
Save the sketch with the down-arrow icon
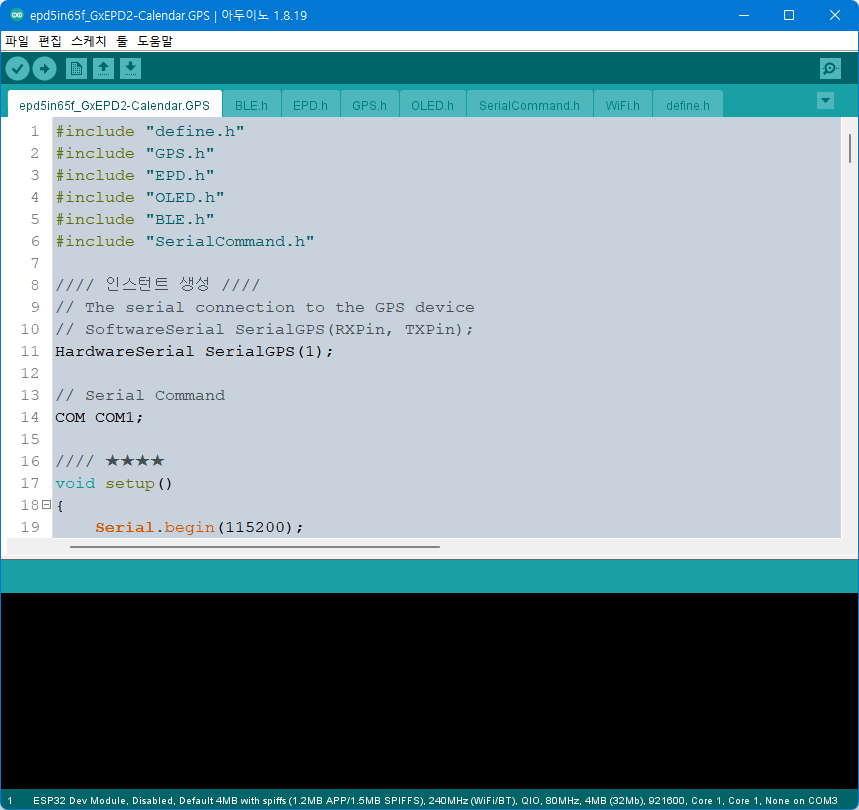pyautogui.click(x=130, y=68)
